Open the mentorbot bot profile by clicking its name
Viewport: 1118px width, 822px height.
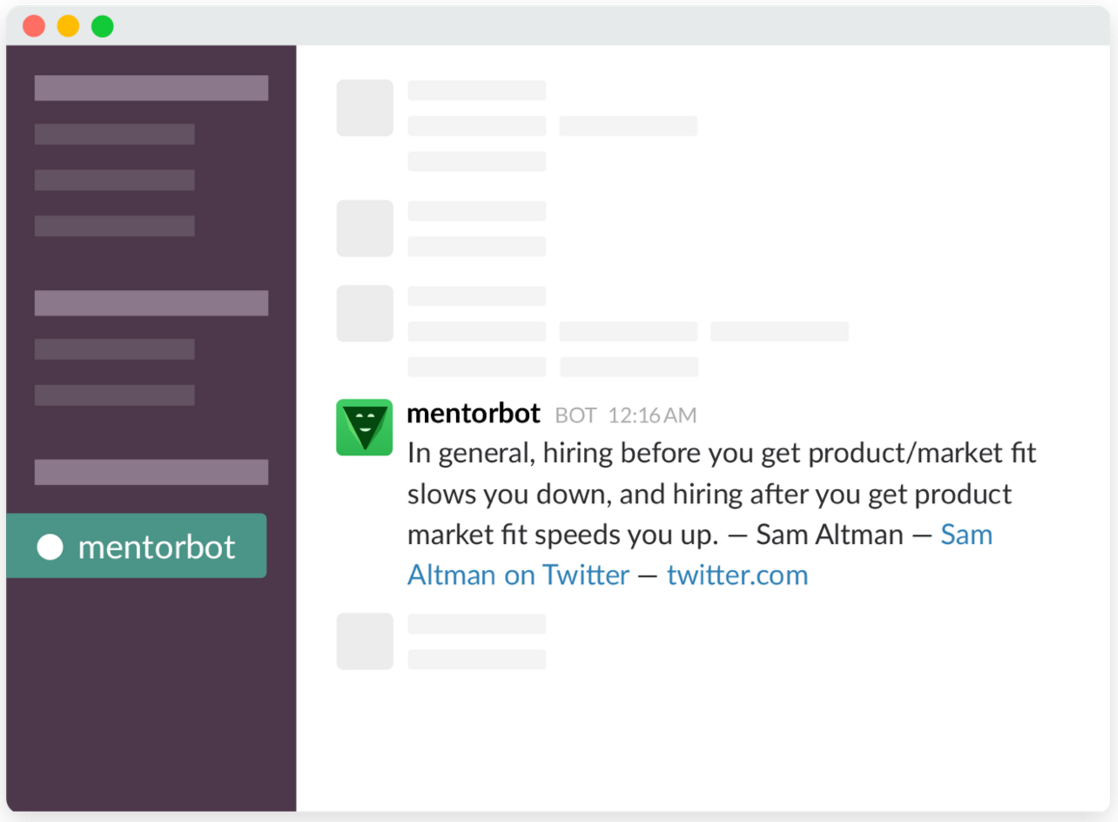click(473, 413)
